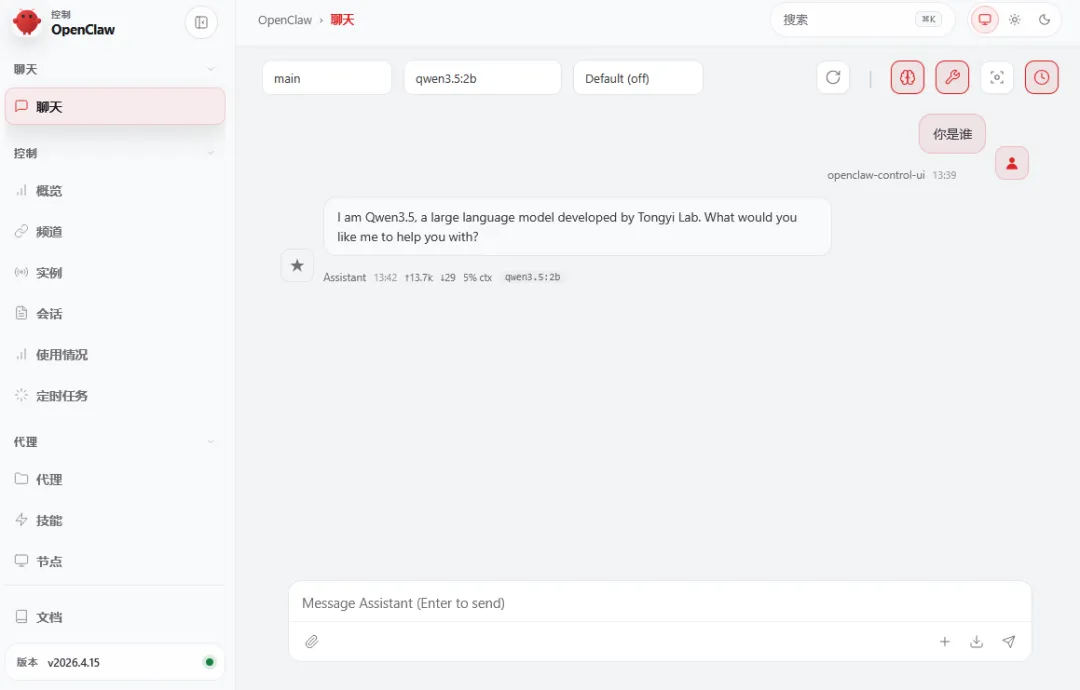Click the assistant star avatar icon
Viewport: 1080px width, 690px height.
pyautogui.click(x=297, y=265)
